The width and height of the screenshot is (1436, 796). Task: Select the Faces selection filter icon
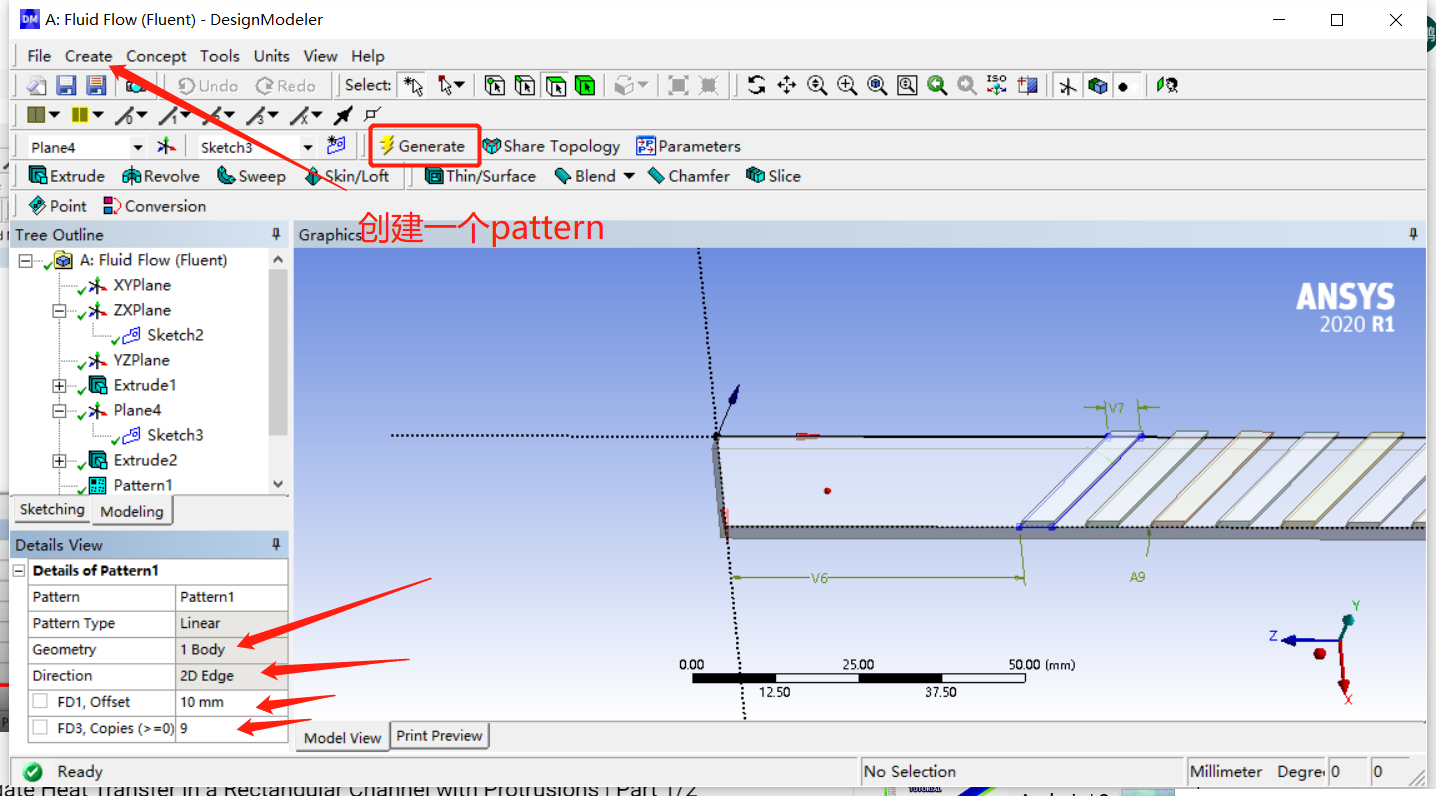[555, 86]
